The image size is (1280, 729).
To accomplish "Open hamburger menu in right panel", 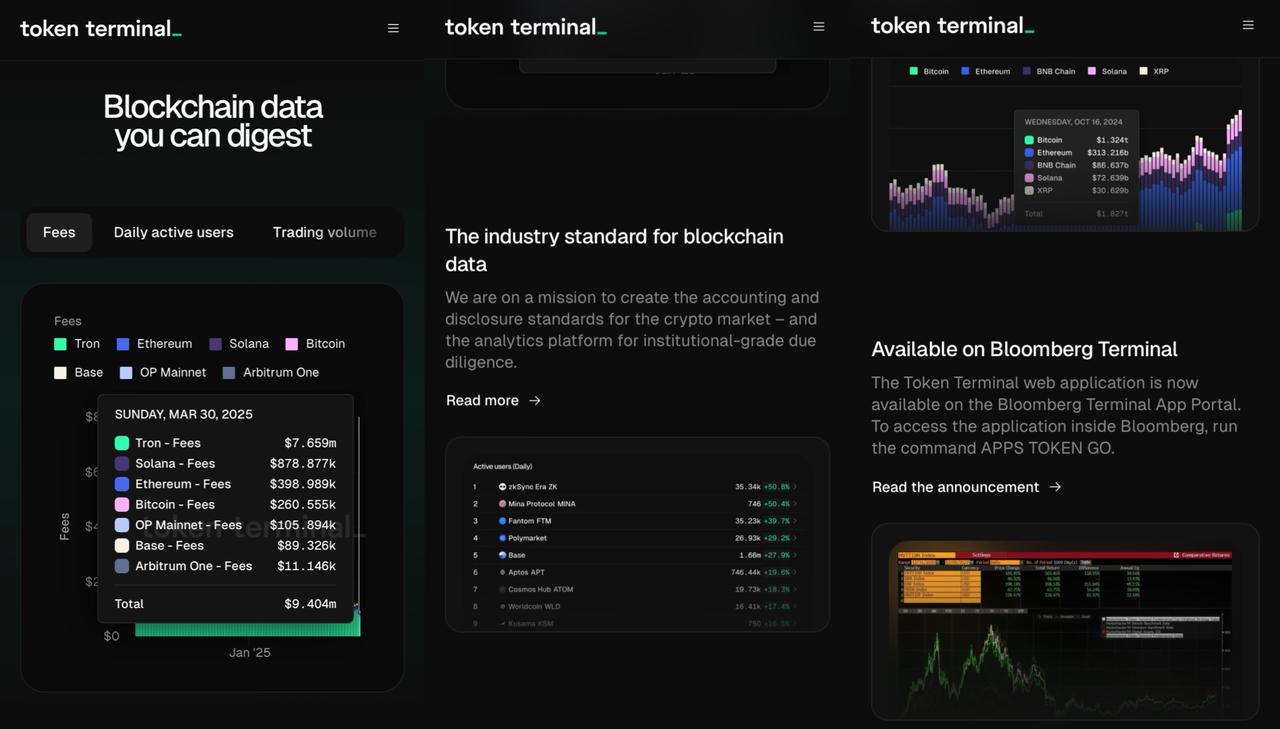I will pyautogui.click(x=1248, y=25).
